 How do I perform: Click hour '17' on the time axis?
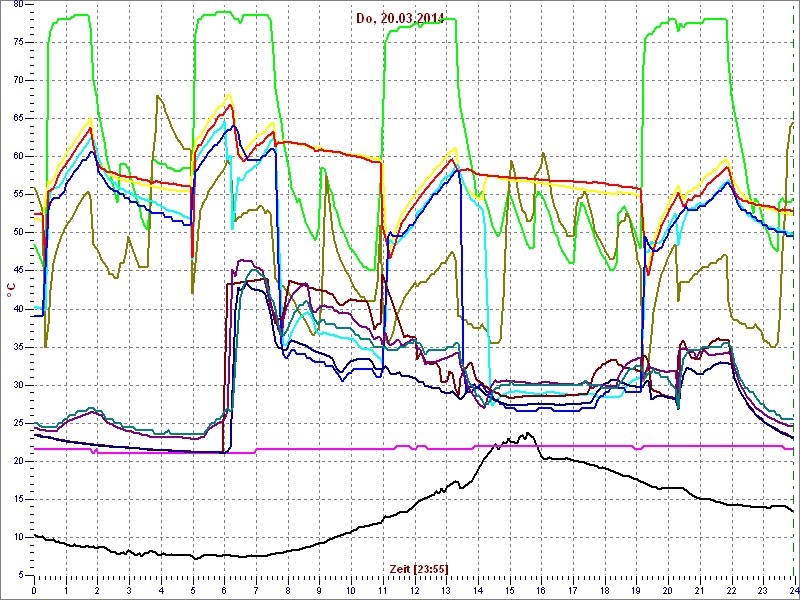point(572,589)
